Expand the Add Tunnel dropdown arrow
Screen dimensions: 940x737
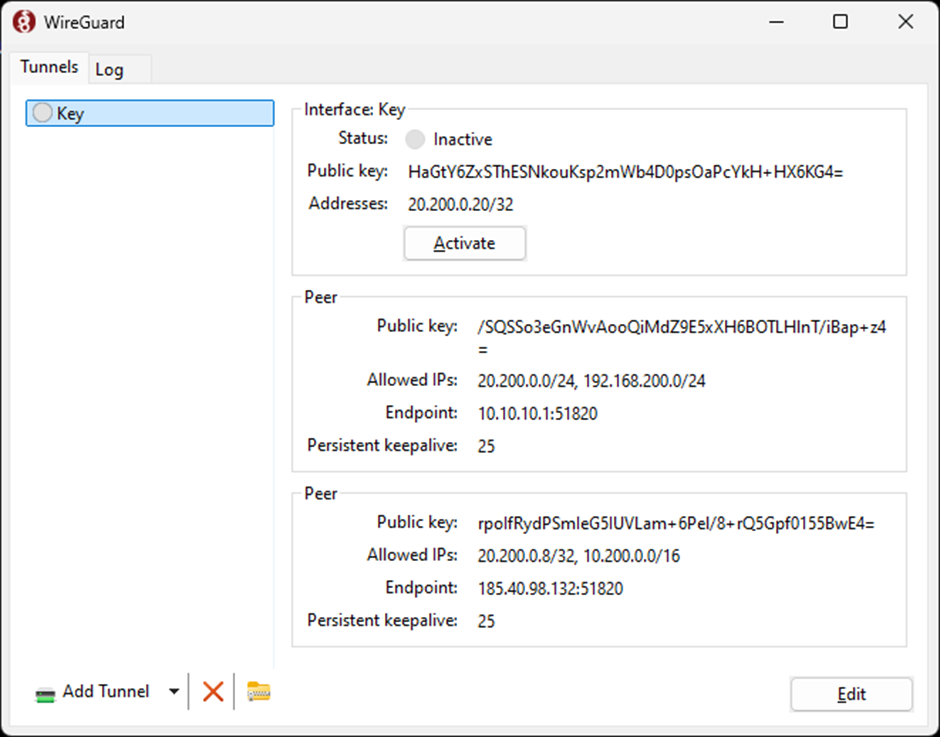click(173, 691)
